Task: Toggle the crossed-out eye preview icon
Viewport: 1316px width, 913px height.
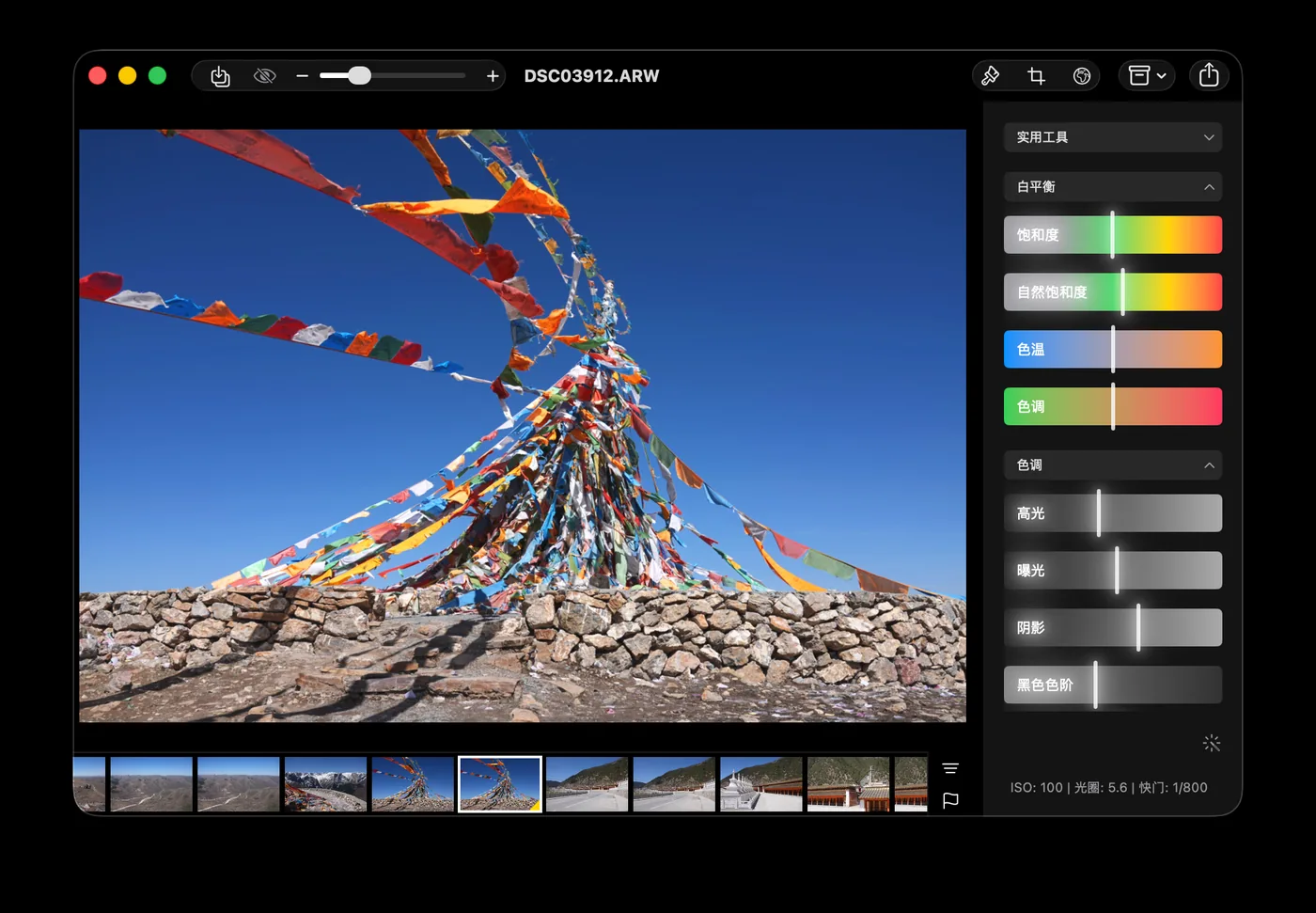Action: tap(265, 76)
